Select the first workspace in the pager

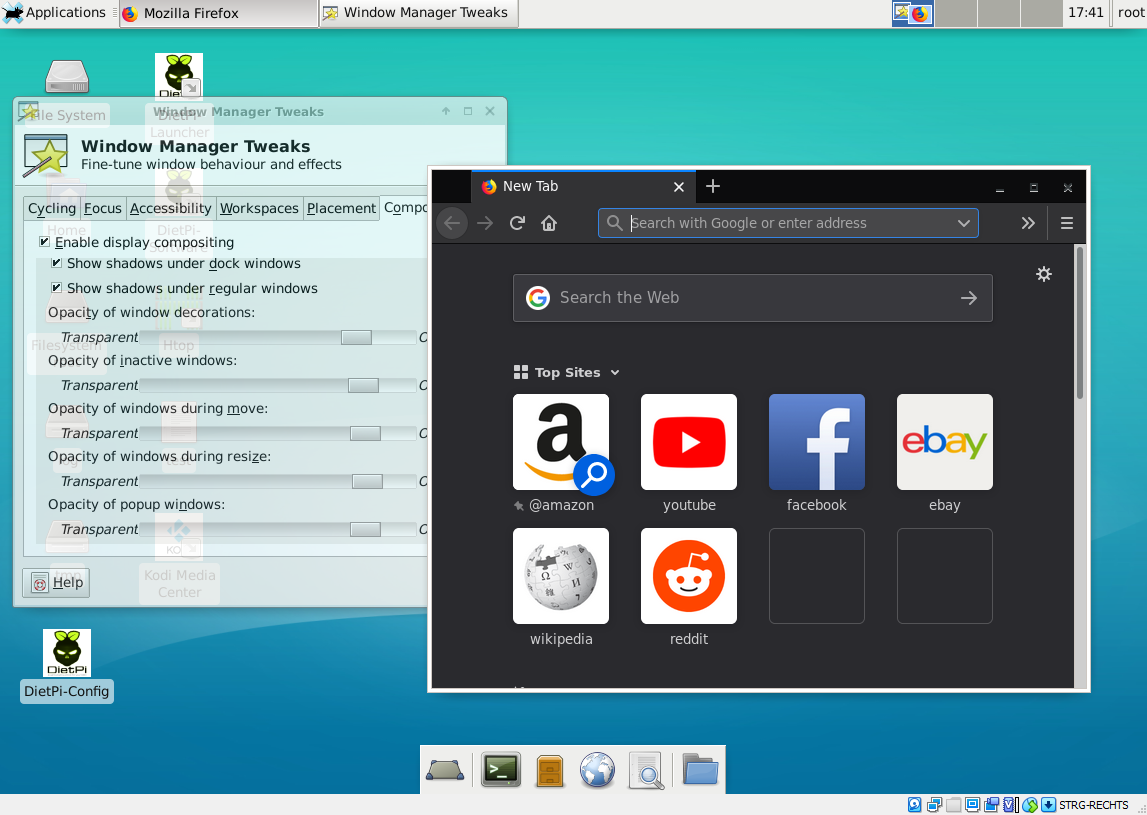pyautogui.click(x=913, y=13)
